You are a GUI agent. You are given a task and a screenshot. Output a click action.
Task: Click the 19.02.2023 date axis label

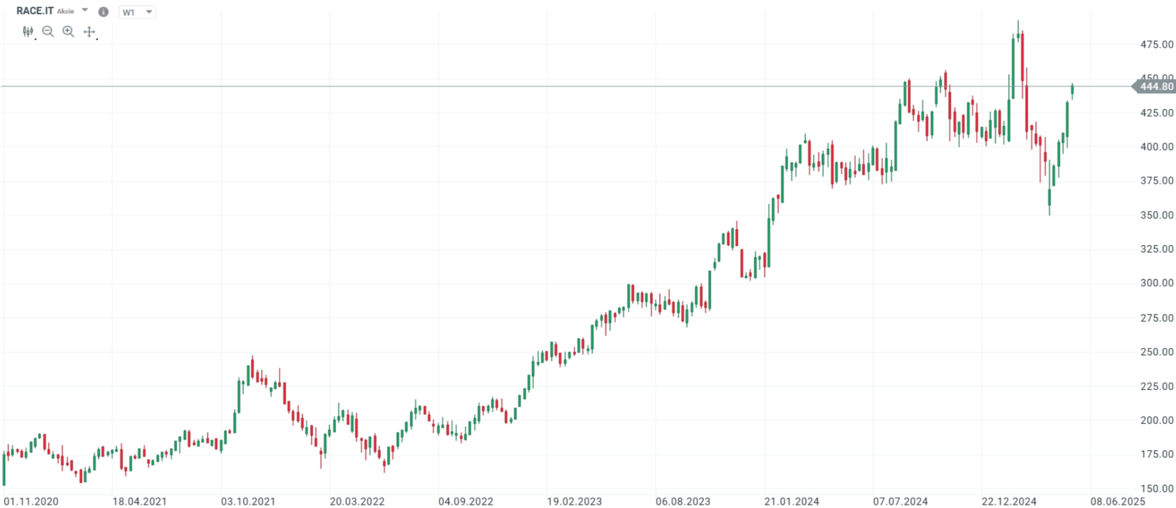coord(573,499)
